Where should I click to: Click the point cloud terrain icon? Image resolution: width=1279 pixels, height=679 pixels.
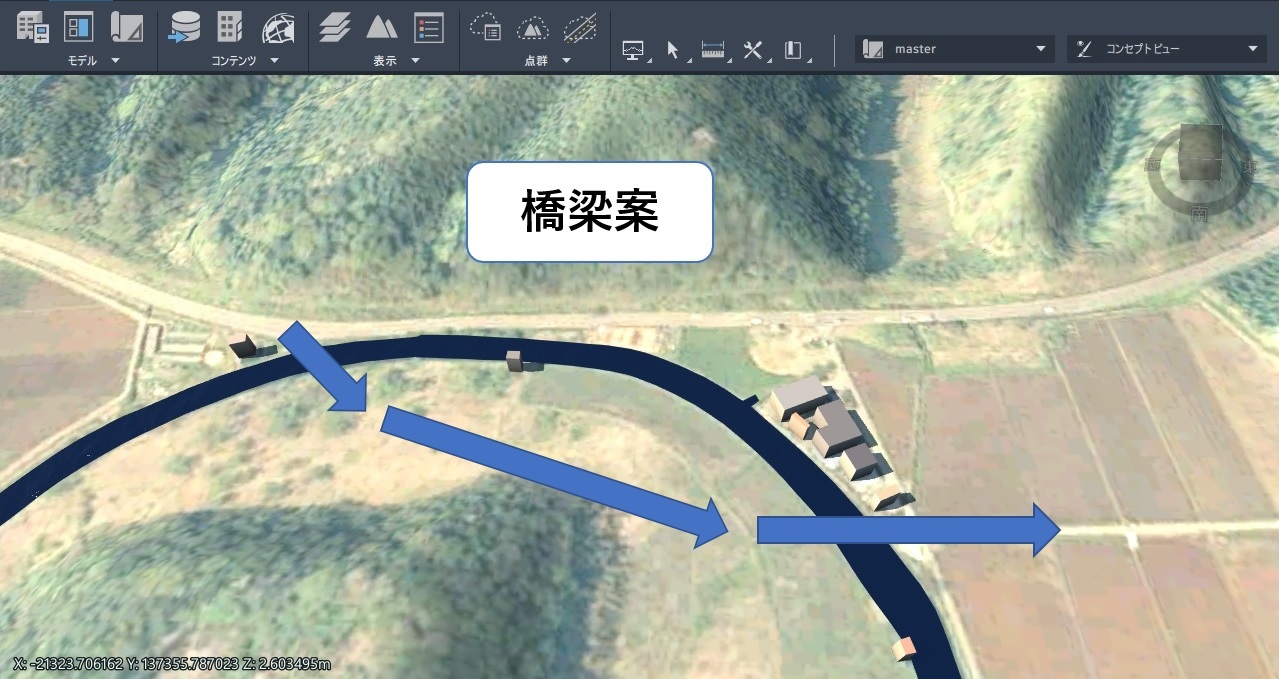[x=533, y=27]
